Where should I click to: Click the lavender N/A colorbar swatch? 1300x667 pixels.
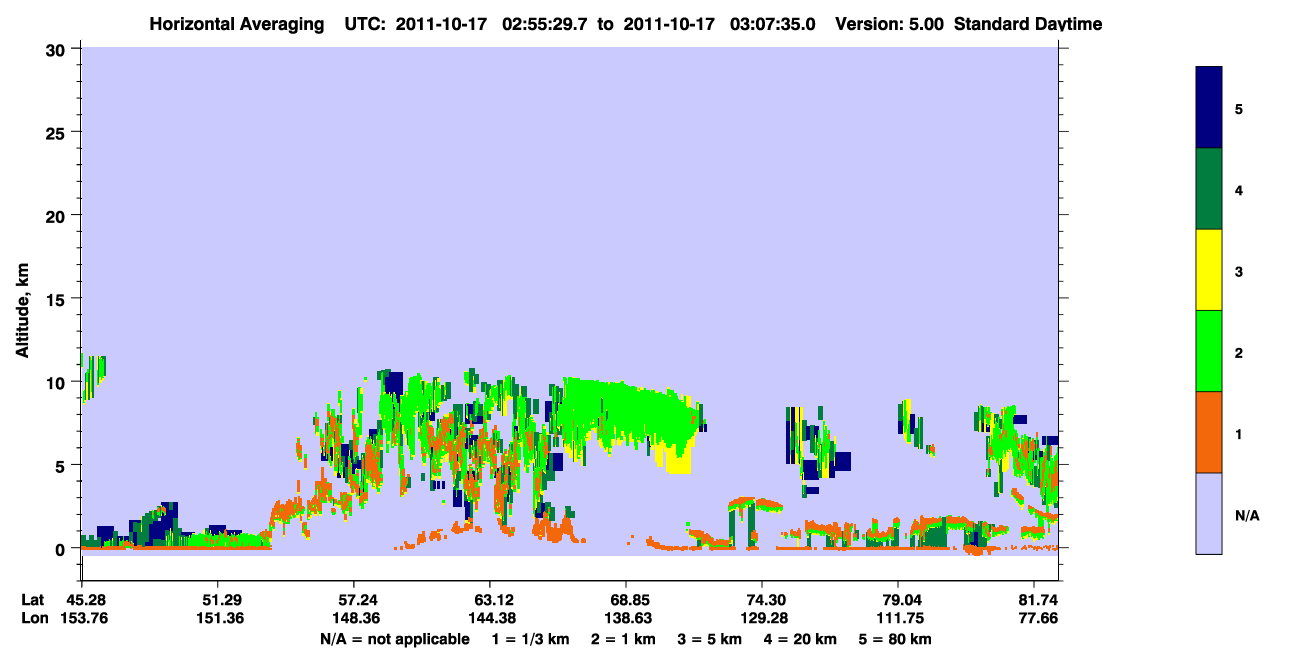click(x=1209, y=513)
